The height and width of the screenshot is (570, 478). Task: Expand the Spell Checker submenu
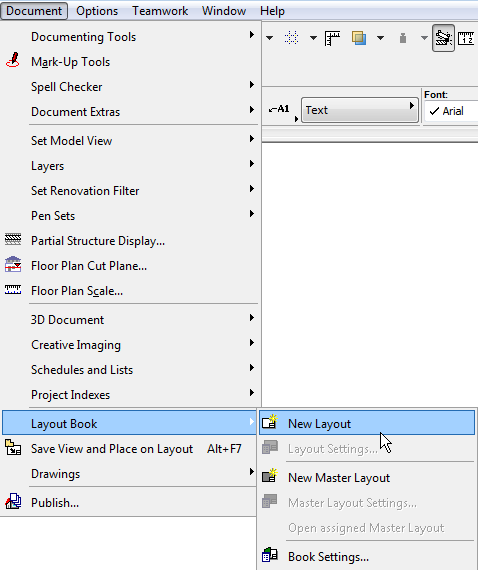tap(130, 87)
